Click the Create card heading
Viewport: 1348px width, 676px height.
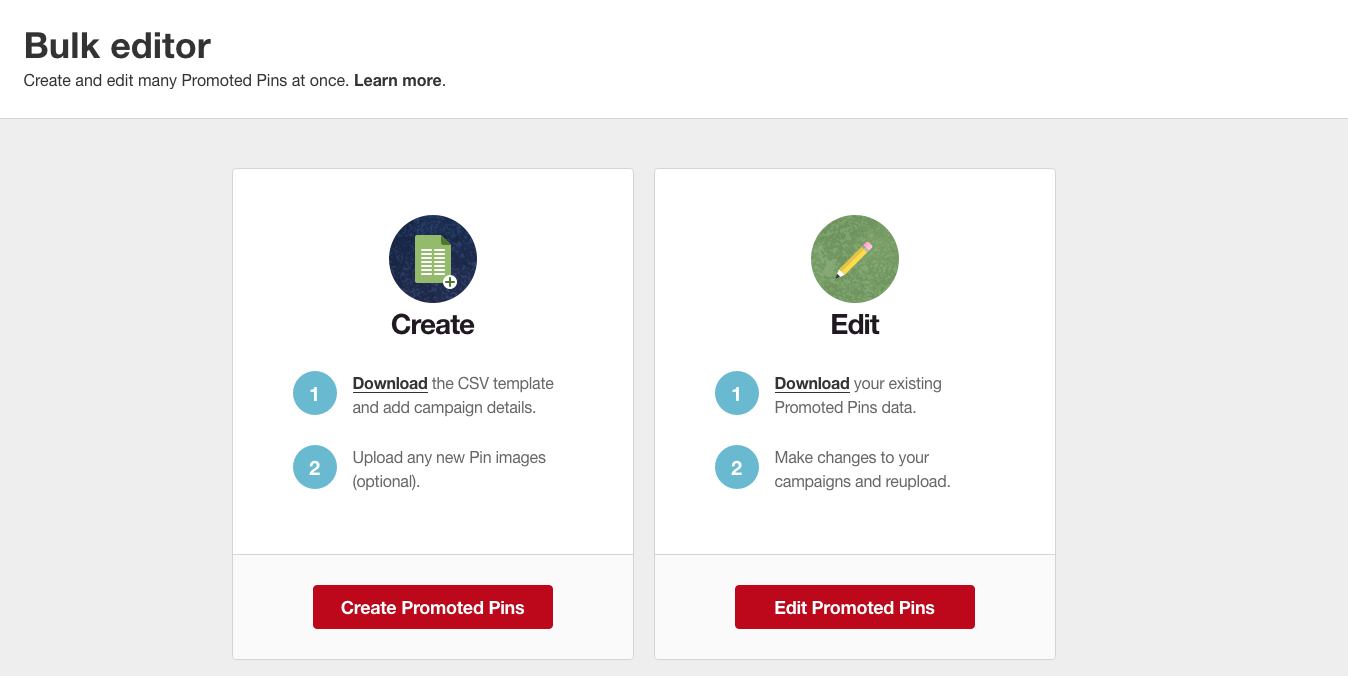coord(433,324)
